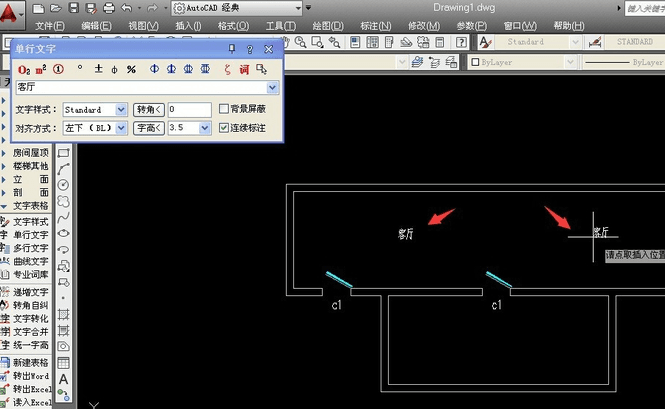Click the save icon in top toolbar

click(74, 8)
